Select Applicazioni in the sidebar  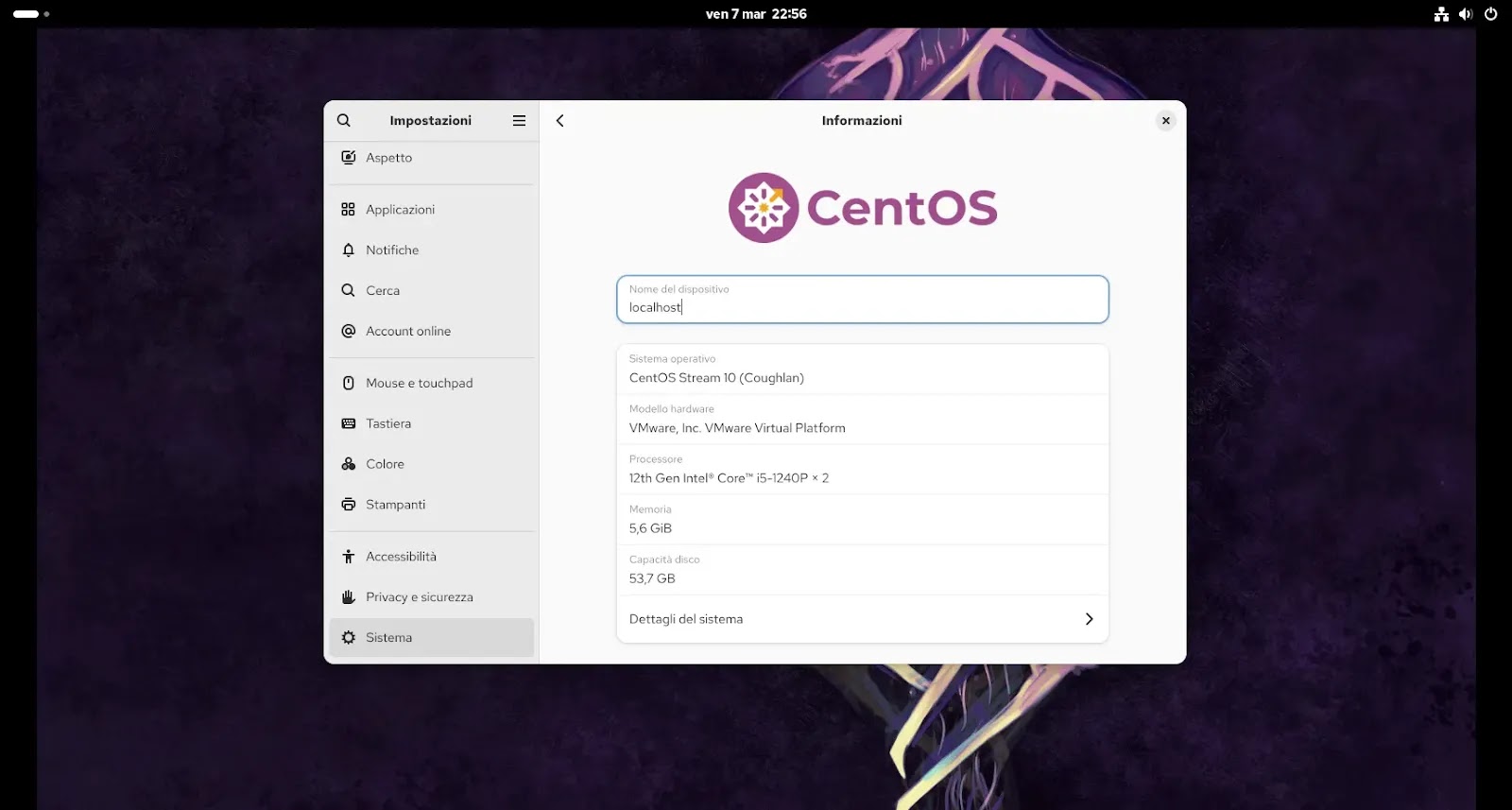tap(400, 210)
